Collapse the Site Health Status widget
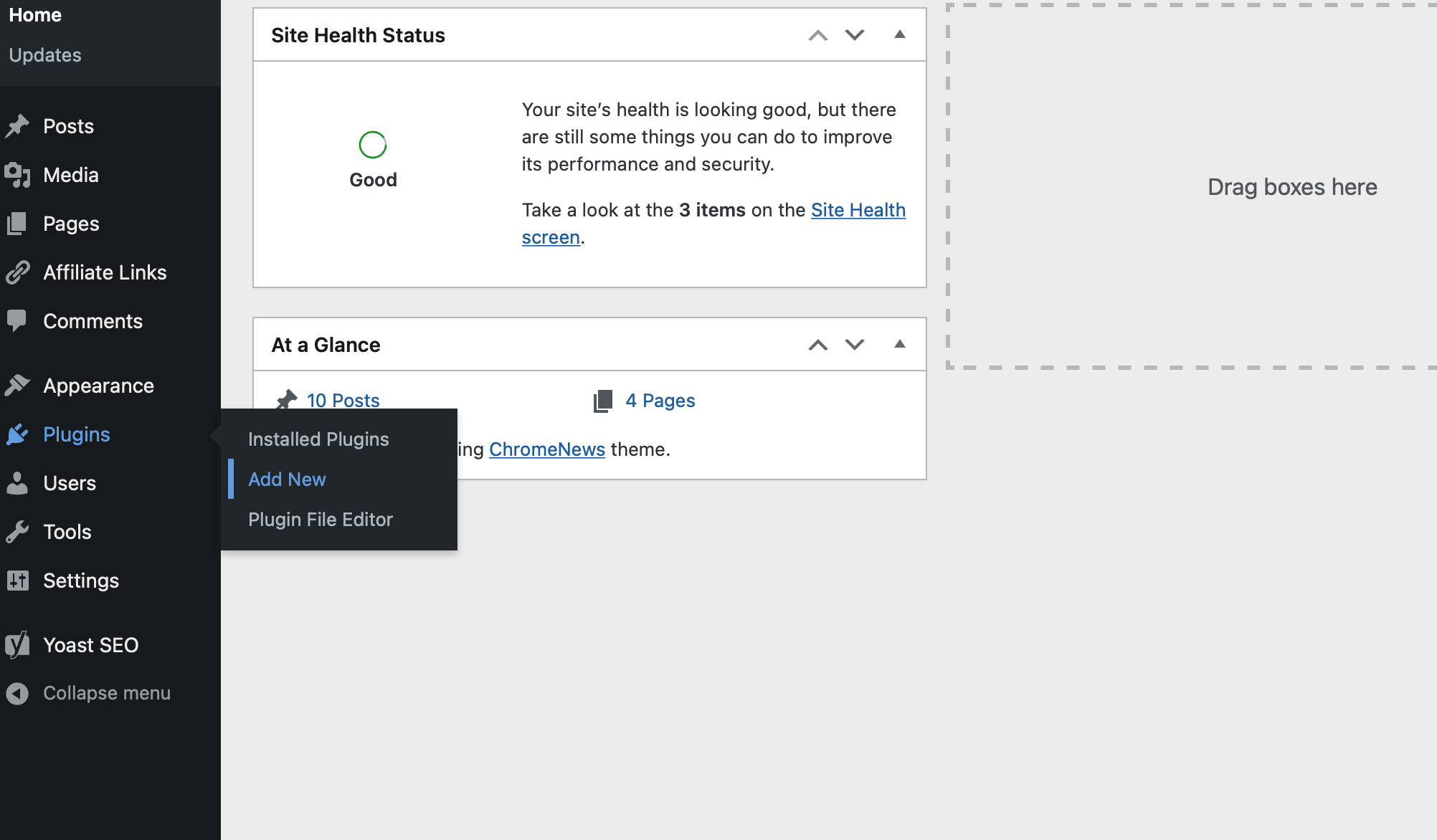This screenshot has height=840, width=1437. pyautogui.click(x=898, y=34)
